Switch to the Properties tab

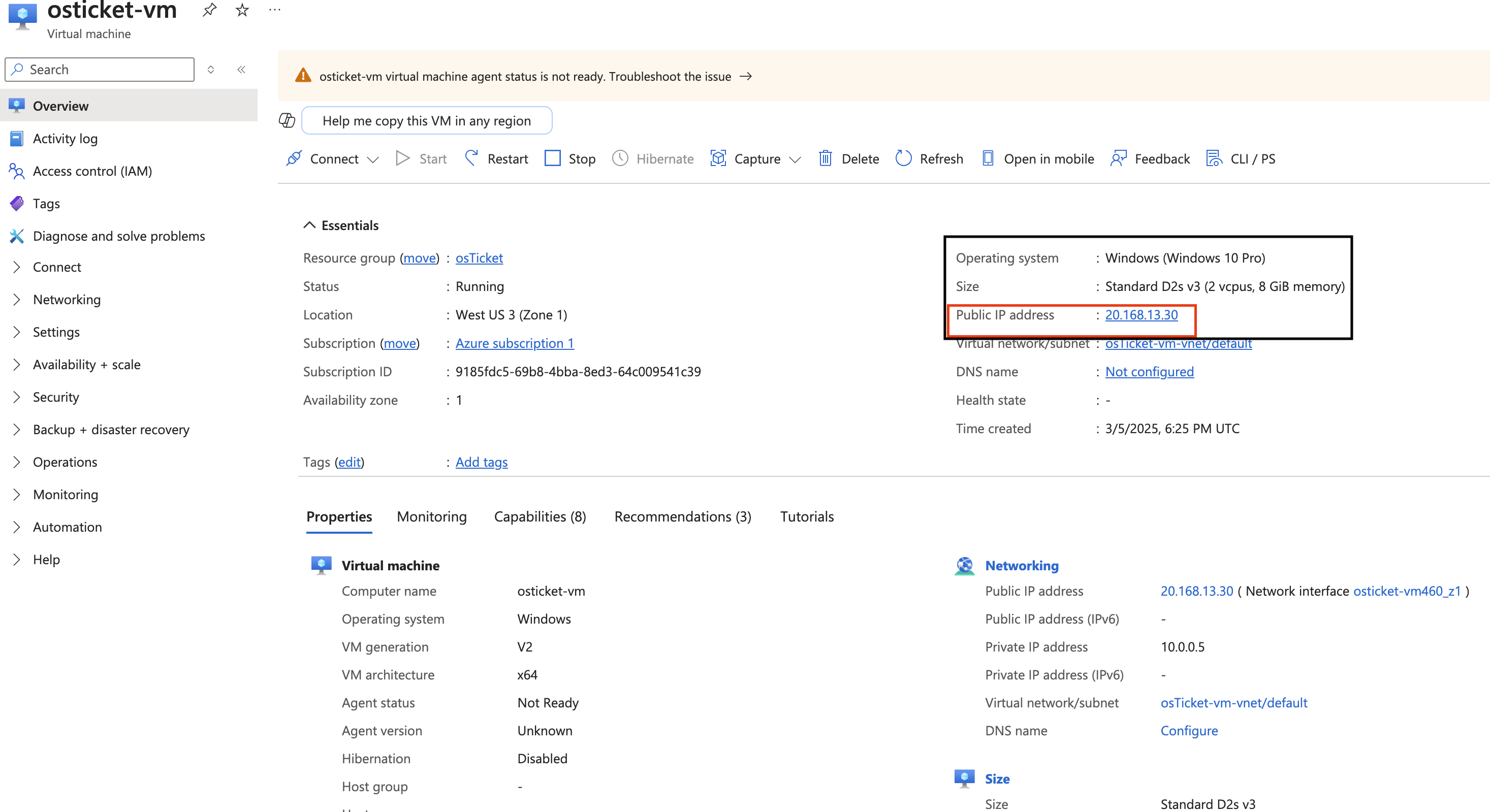pos(339,516)
